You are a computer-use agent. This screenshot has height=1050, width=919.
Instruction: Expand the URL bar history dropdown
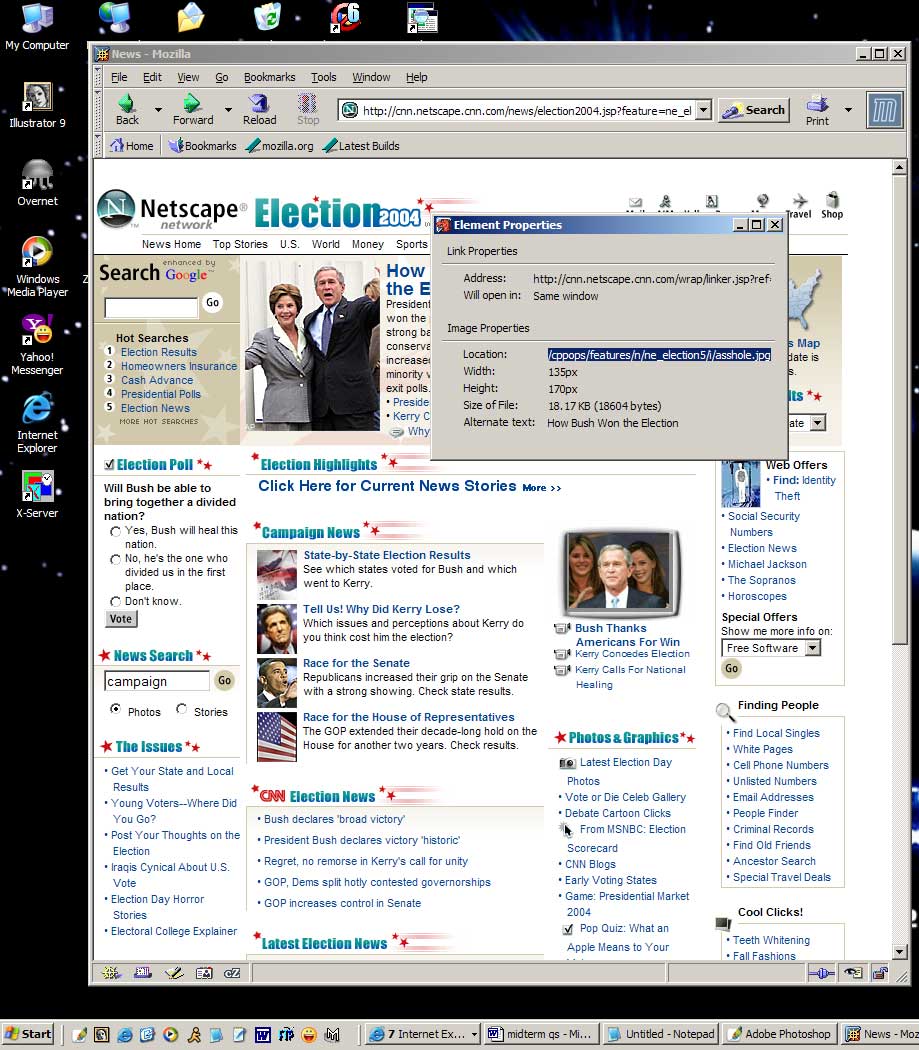click(703, 110)
